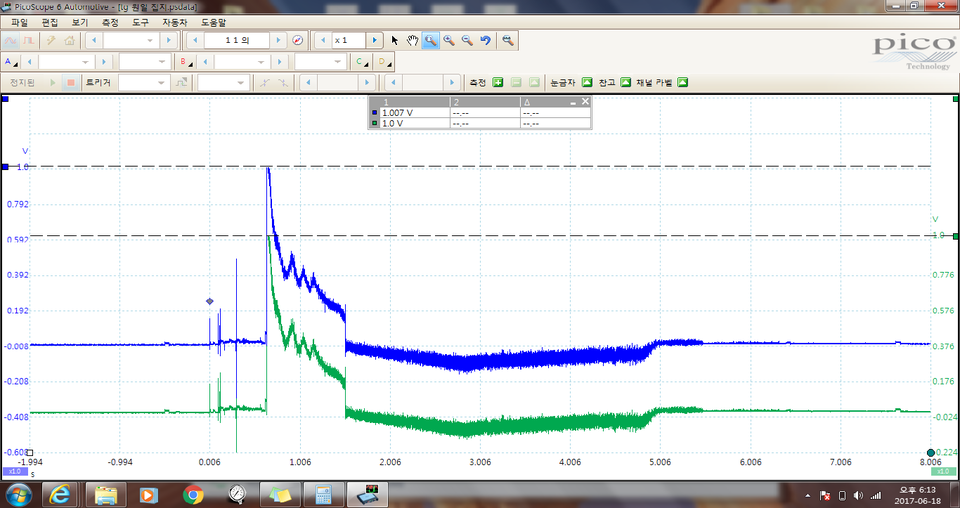The height and width of the screenshot is (508, 960).
Task: Open the 도구 menu
Action: pyautogui.click(x=140, y=23)
